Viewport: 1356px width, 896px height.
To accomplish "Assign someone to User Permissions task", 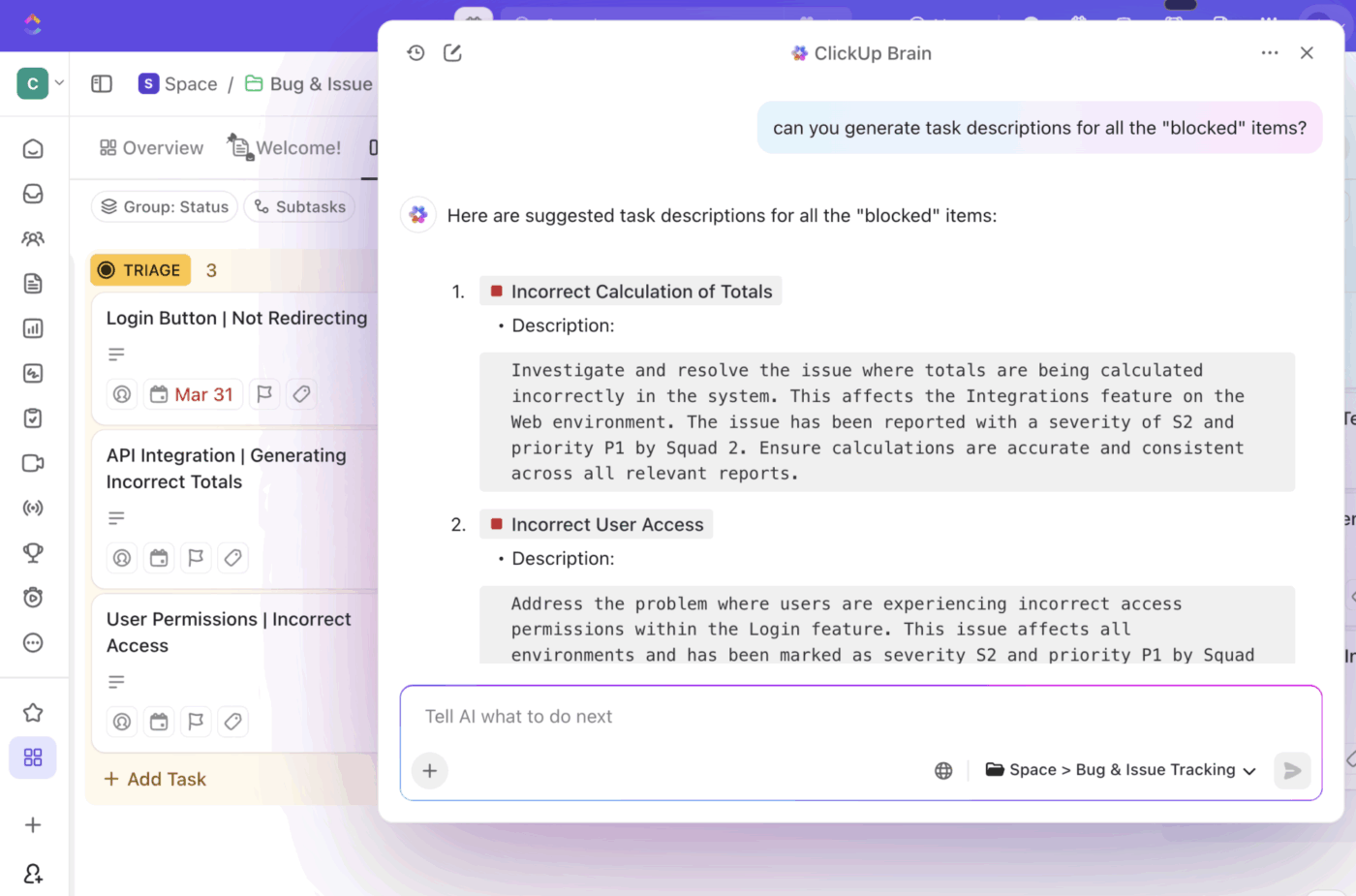I will [x=122, y=721].
